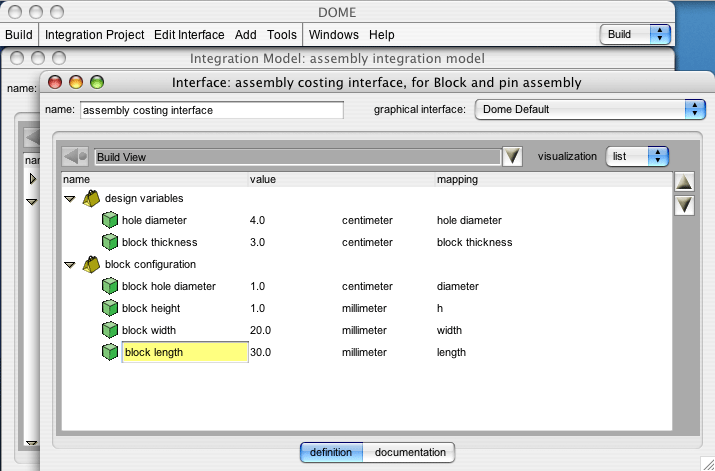715x471 pixels.
Task: Click the block width cube icon
Action: (109, 330)
